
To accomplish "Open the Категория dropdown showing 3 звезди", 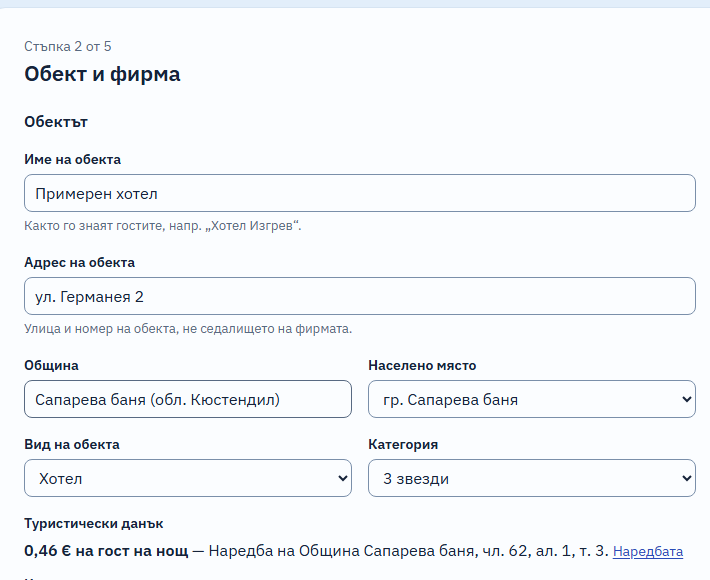I will click(x=532, y=478).
